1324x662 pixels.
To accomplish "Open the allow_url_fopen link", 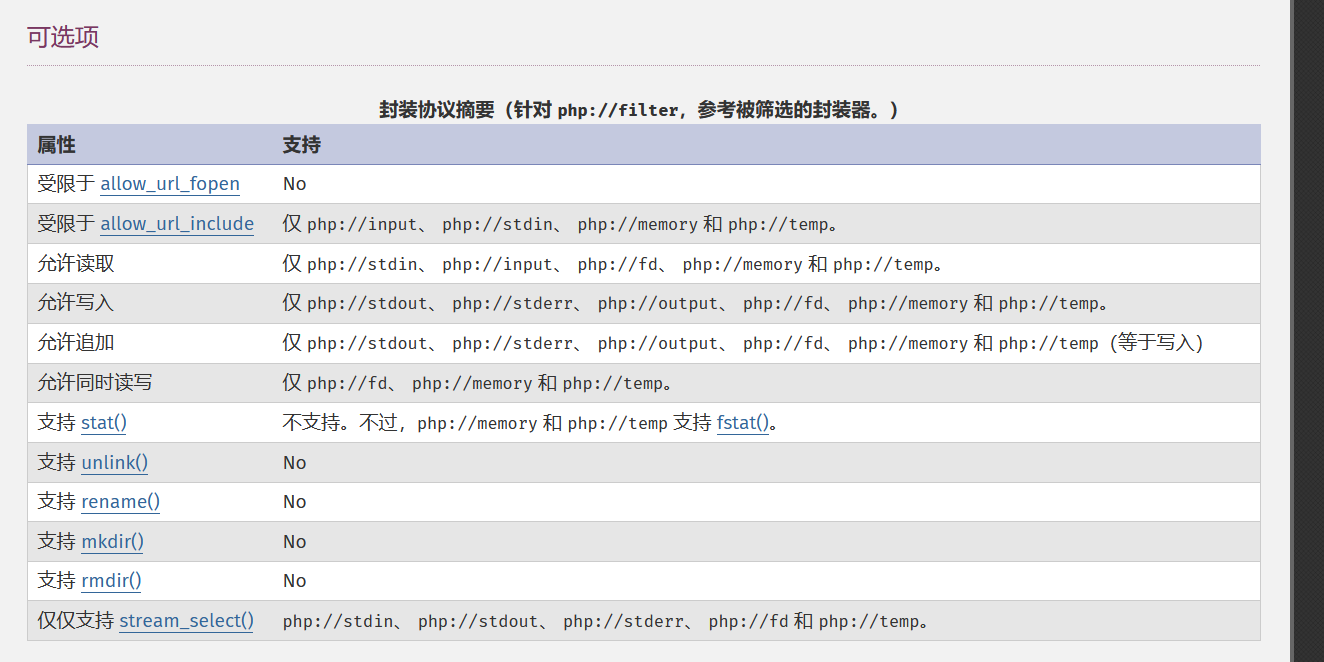I will (170, 184).
